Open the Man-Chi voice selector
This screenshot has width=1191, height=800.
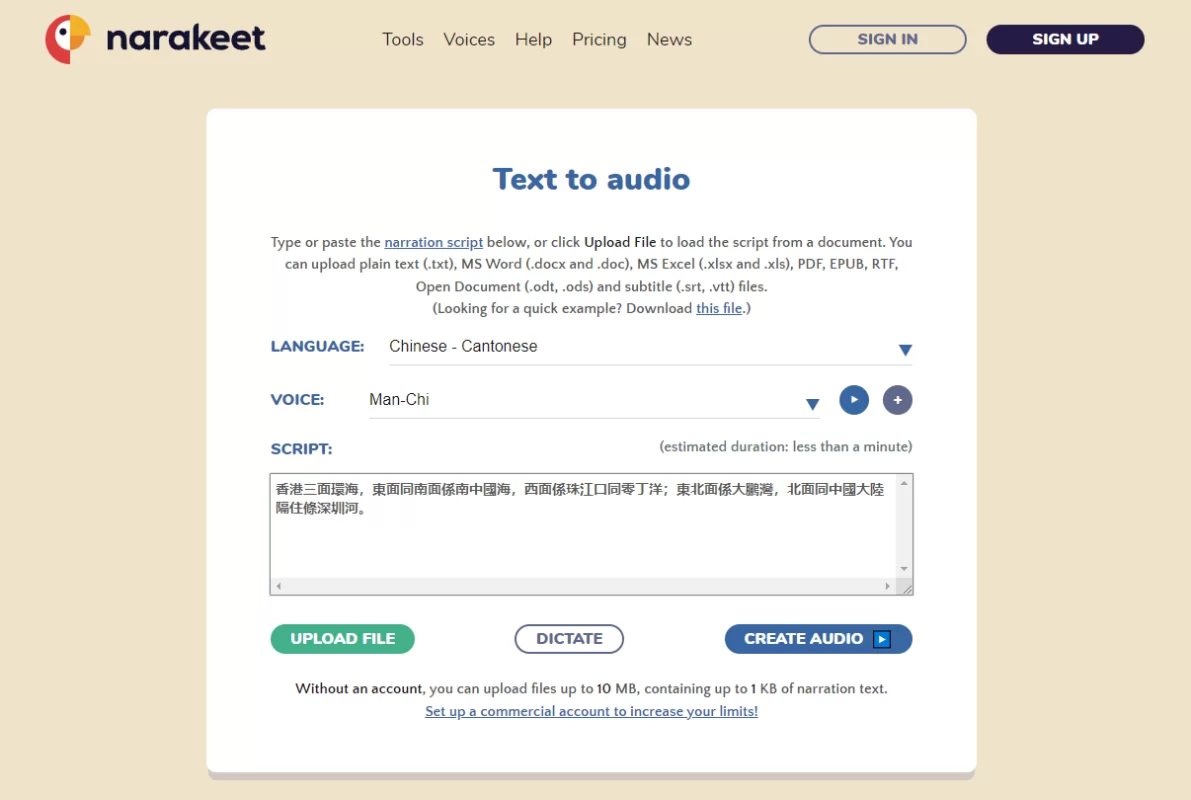[594, 400]
